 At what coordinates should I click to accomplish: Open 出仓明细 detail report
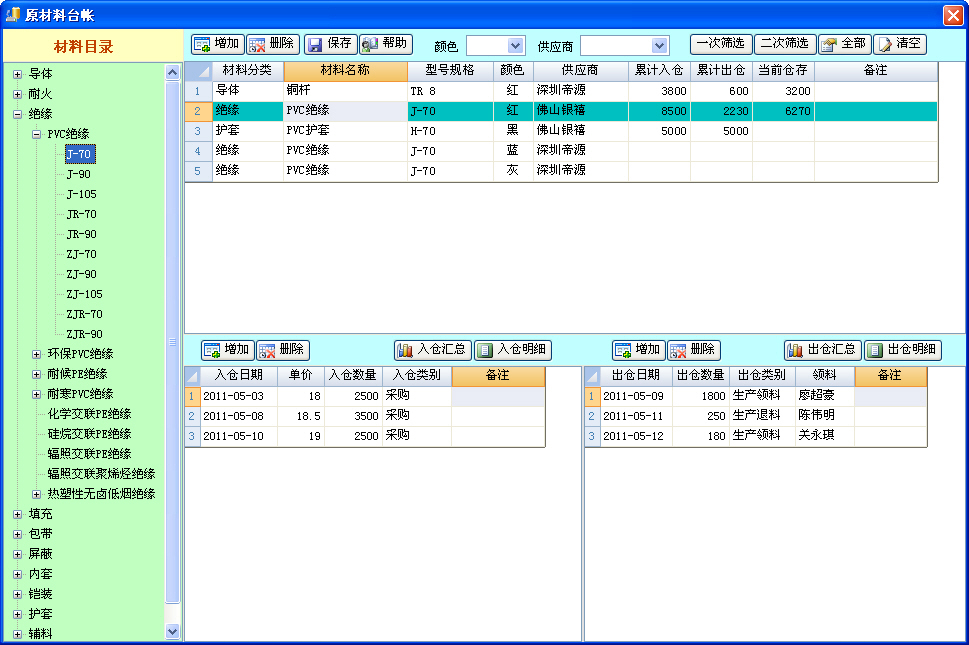point(903,350)
